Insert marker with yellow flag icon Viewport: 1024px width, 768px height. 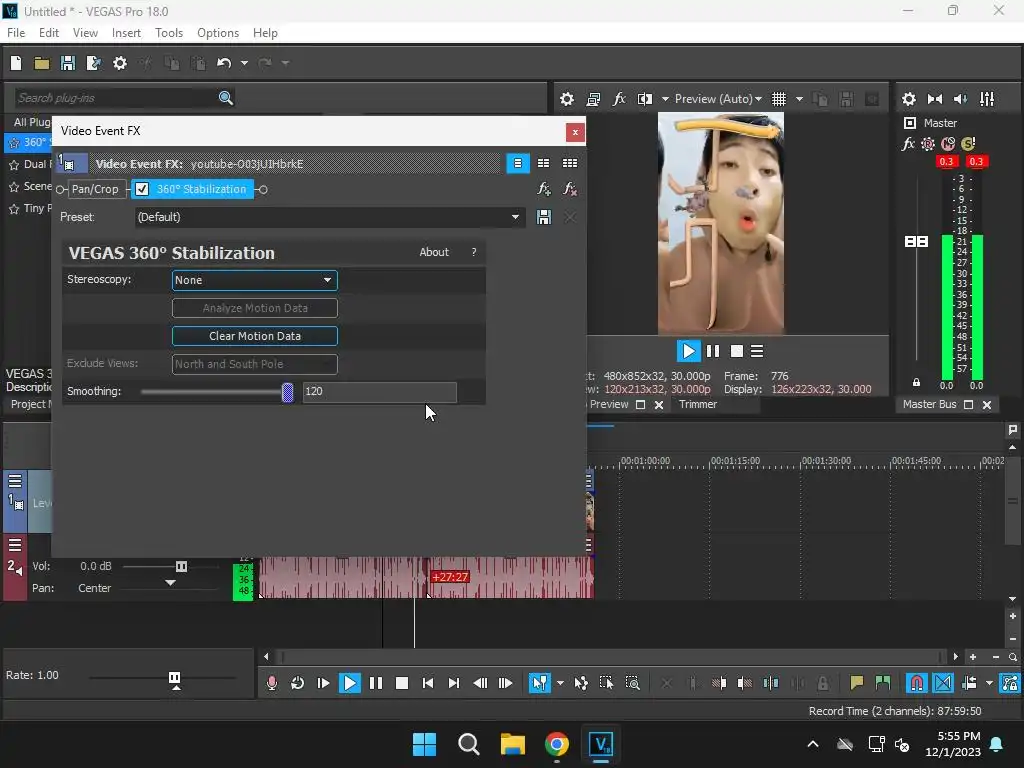856,683
